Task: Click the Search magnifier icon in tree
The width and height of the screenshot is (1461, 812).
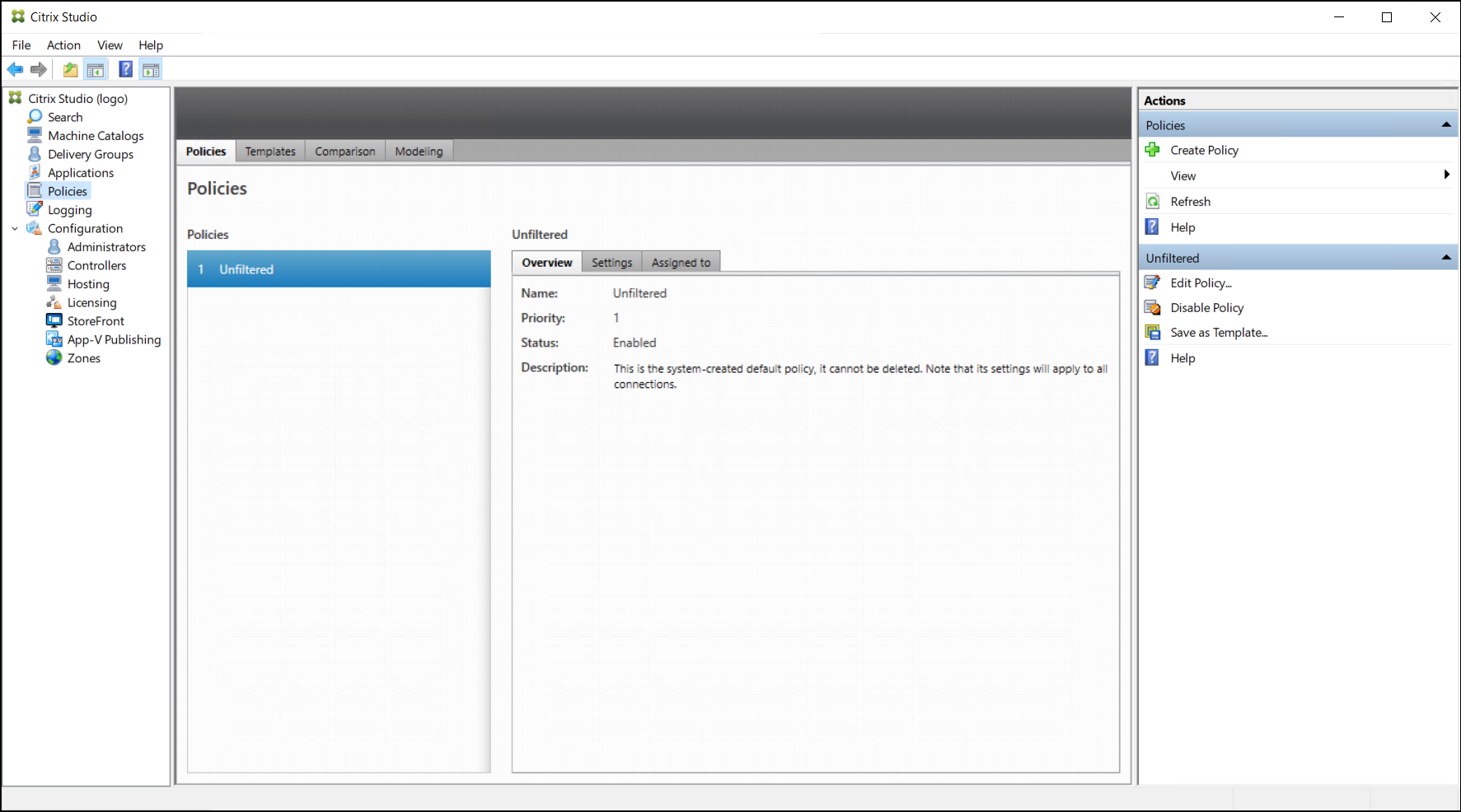Action: (x=35, y=117)
